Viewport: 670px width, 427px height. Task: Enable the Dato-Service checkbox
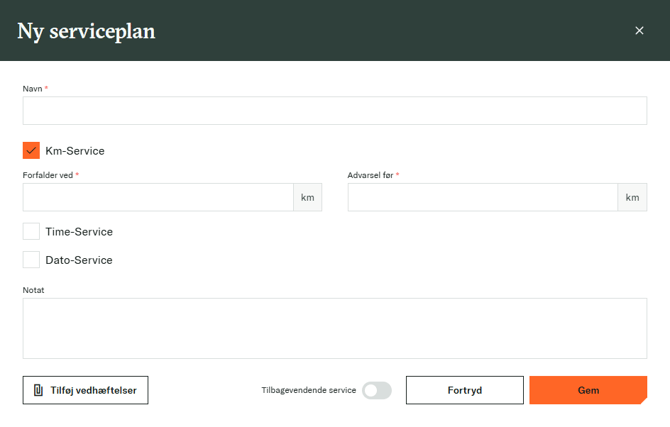31,259
